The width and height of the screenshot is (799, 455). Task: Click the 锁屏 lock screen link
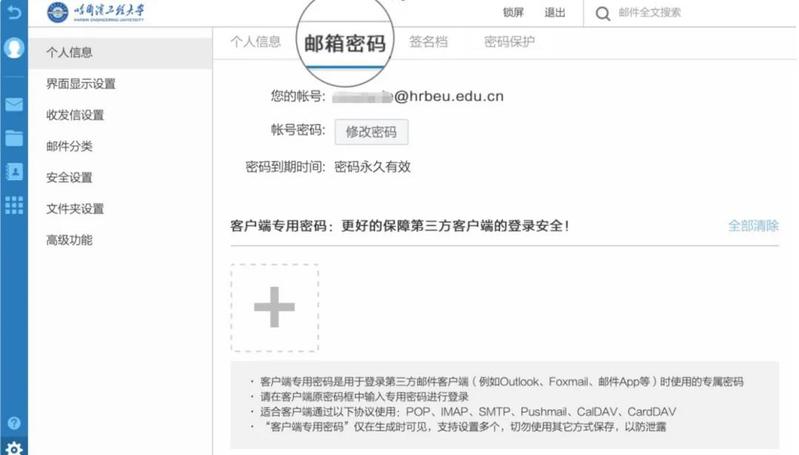(x=513, y=13)
